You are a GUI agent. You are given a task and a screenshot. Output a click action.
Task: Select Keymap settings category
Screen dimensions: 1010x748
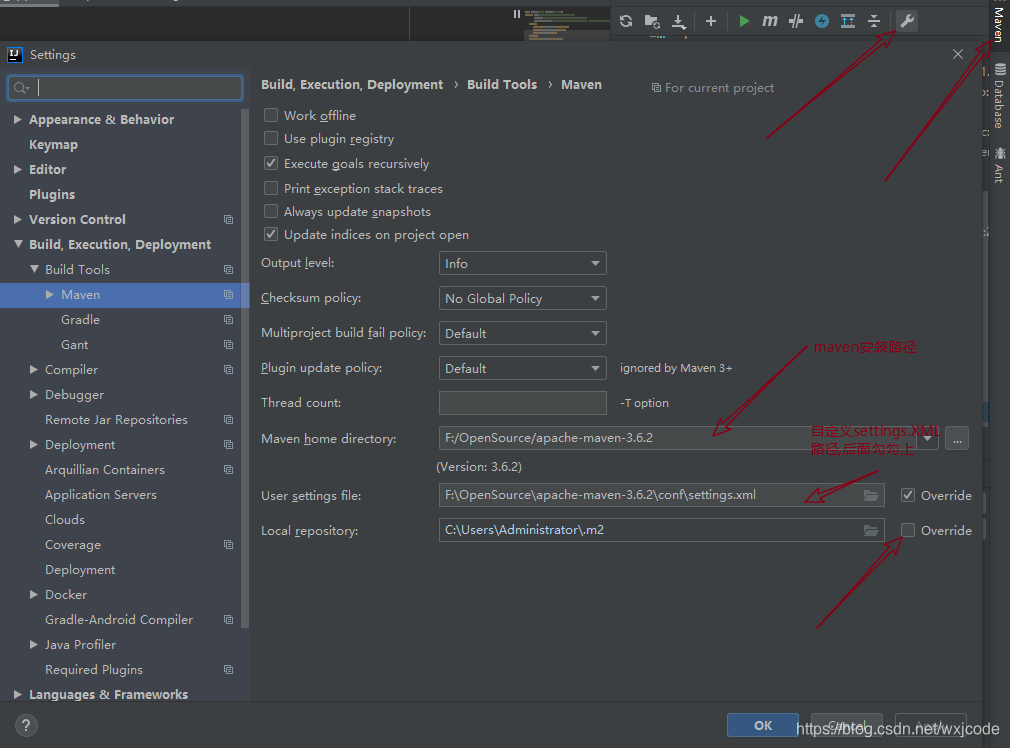(53, 144)
